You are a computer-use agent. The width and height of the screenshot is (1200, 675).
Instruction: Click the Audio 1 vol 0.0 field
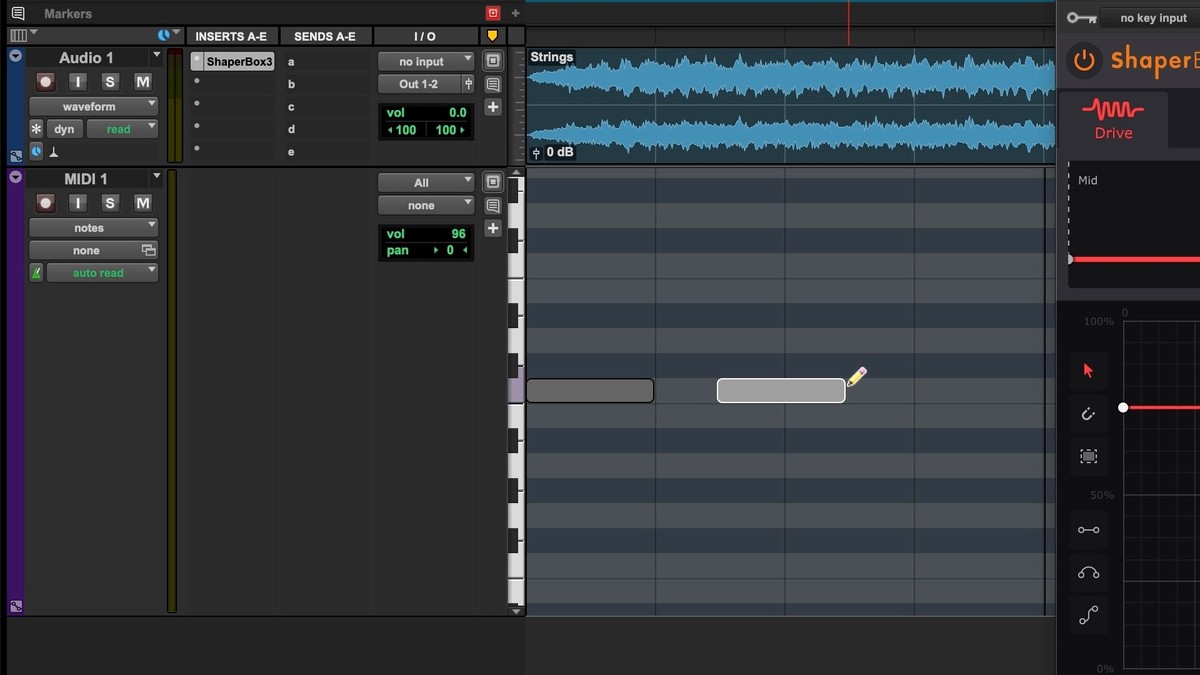426,113
